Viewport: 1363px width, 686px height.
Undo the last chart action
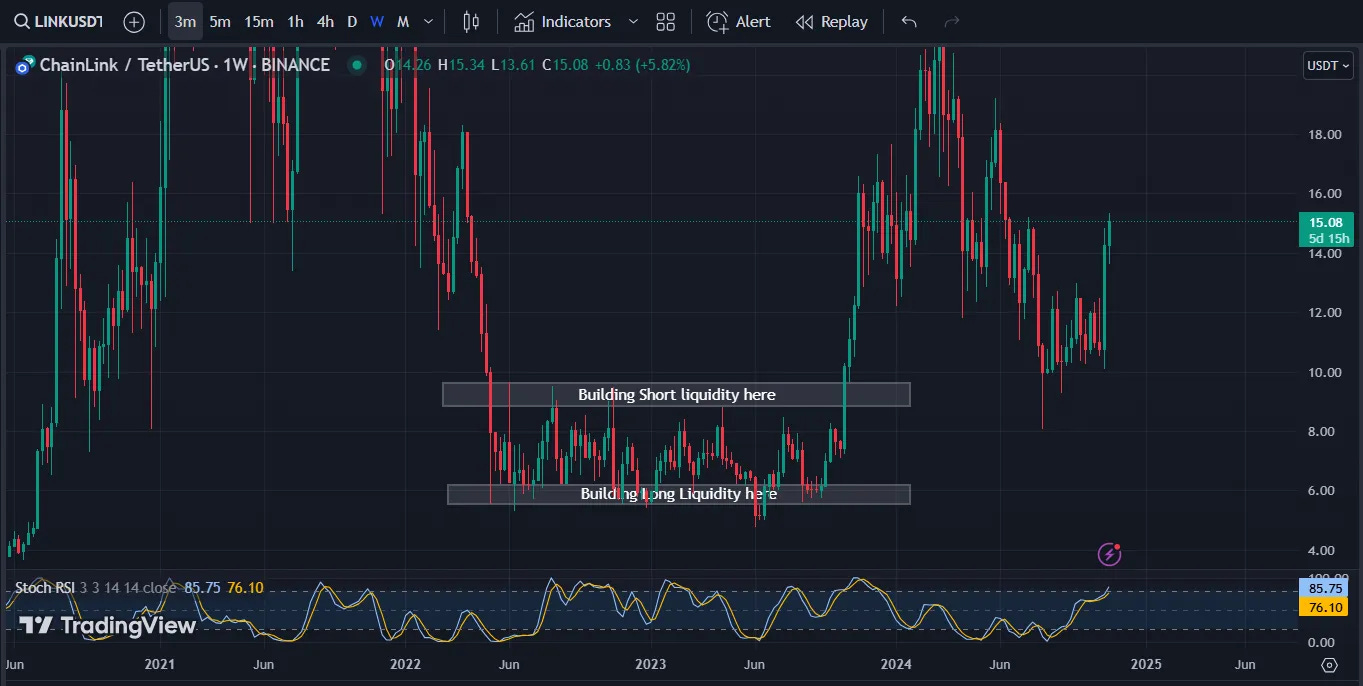click(x=908, y=21)
